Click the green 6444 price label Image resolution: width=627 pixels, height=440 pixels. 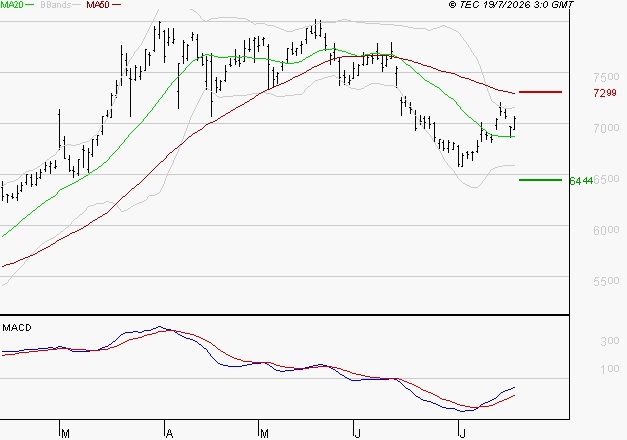point(581,181)
